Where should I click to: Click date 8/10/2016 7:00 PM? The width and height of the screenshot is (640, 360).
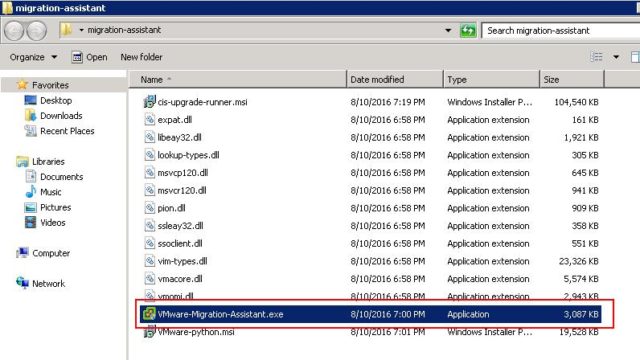click(x=388, y=314)
